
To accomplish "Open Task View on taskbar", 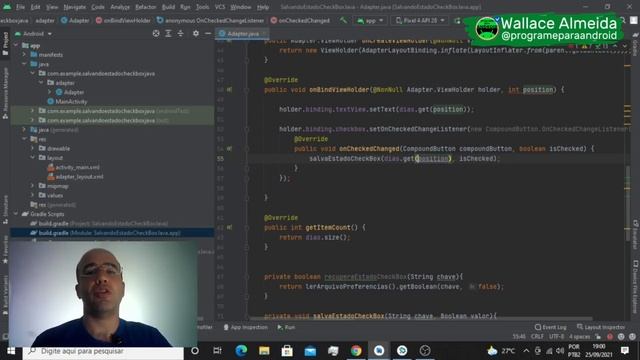I will click(218, 351).
